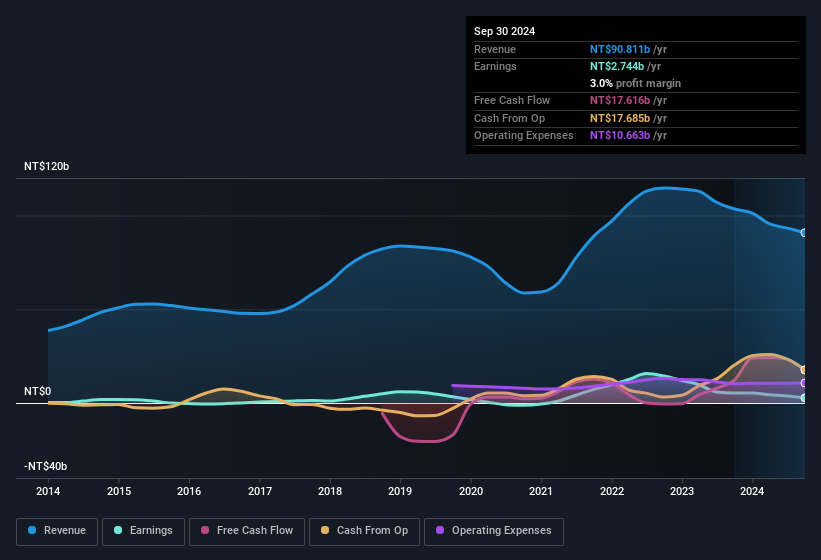Hide the Free Cash Flow series
The image size is (821, 560).
point(247,530)
